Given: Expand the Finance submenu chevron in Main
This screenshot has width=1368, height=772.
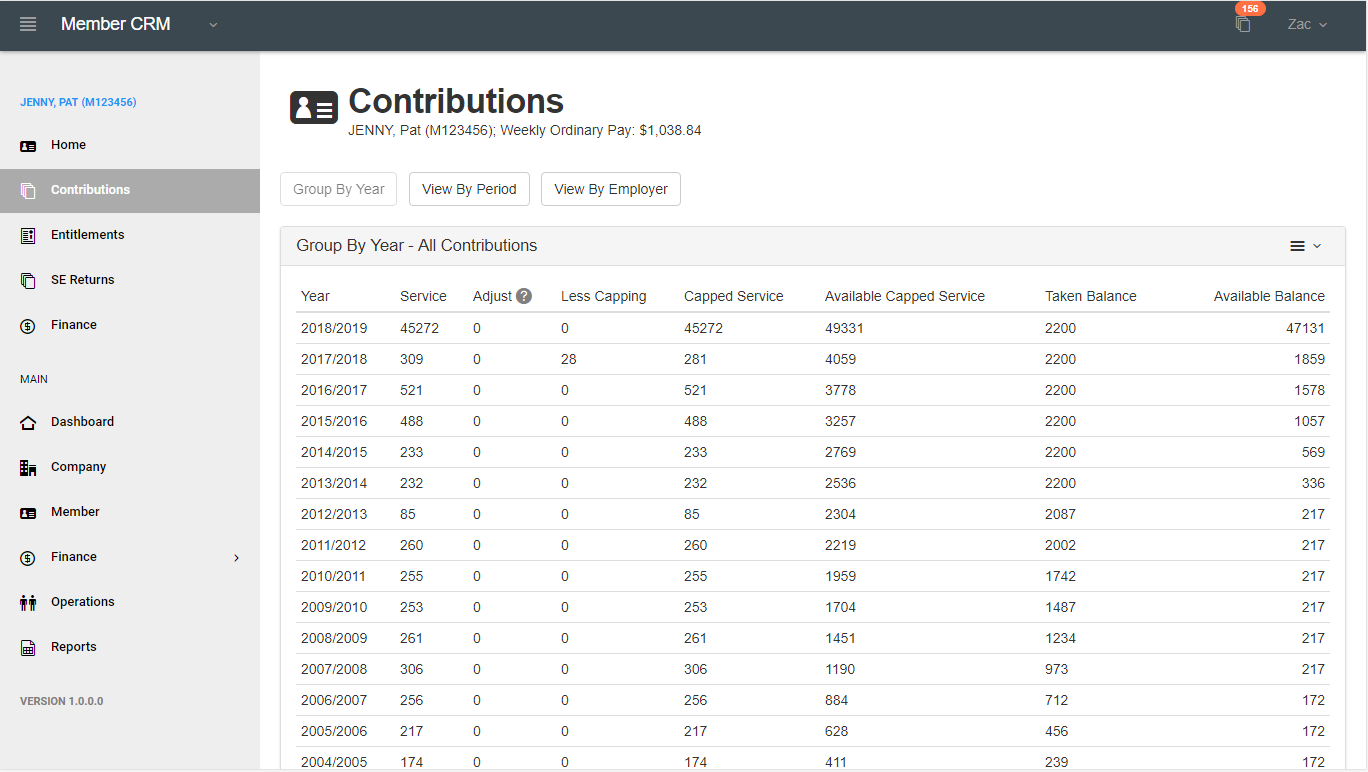Looking at the screenshot, I should (x=237, y=557).
